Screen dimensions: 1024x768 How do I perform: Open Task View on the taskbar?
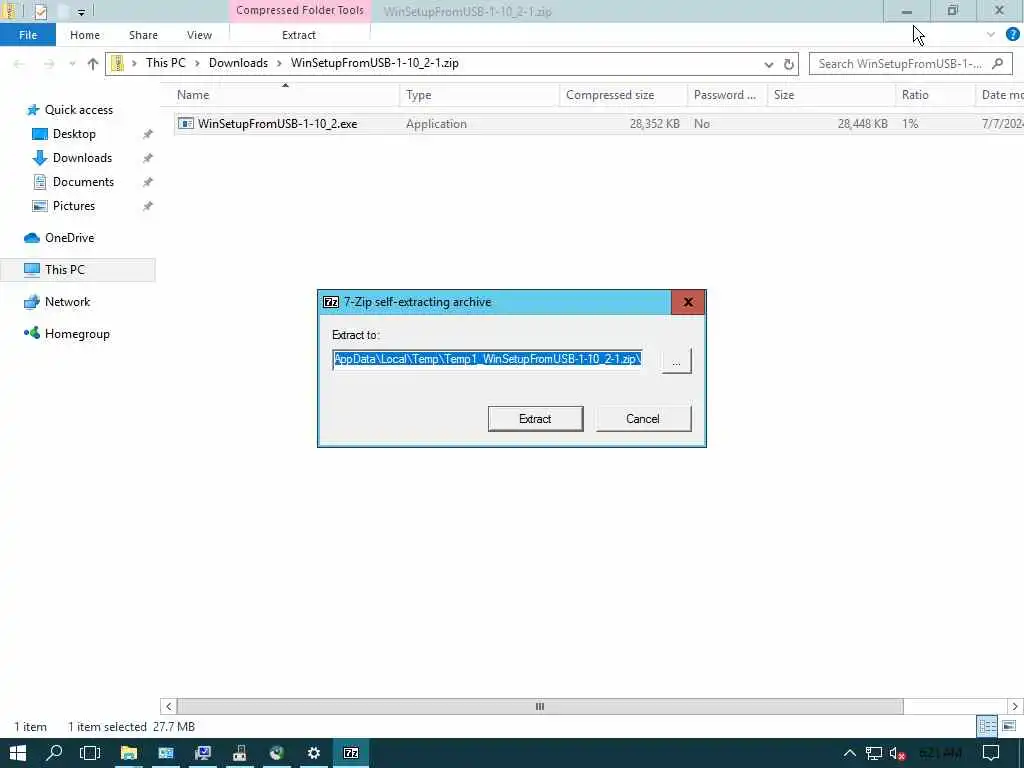(x=90, y=753)
